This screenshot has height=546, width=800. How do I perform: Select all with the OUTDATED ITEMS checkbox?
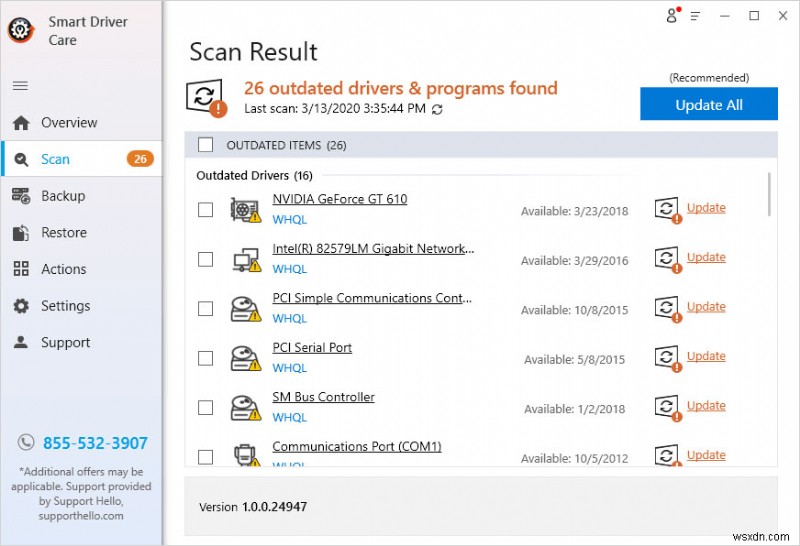click(206, 145)
